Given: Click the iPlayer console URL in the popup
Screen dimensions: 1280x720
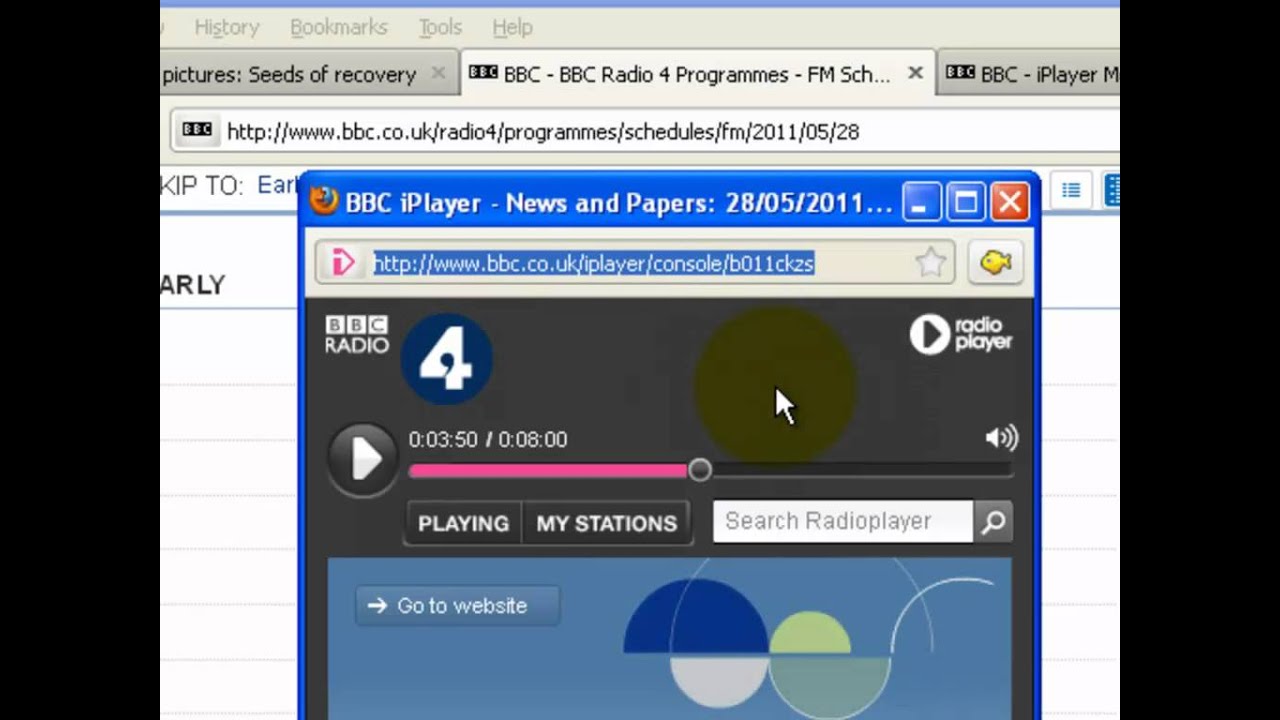Looking at the screenshot, I should tap(594, 263).
